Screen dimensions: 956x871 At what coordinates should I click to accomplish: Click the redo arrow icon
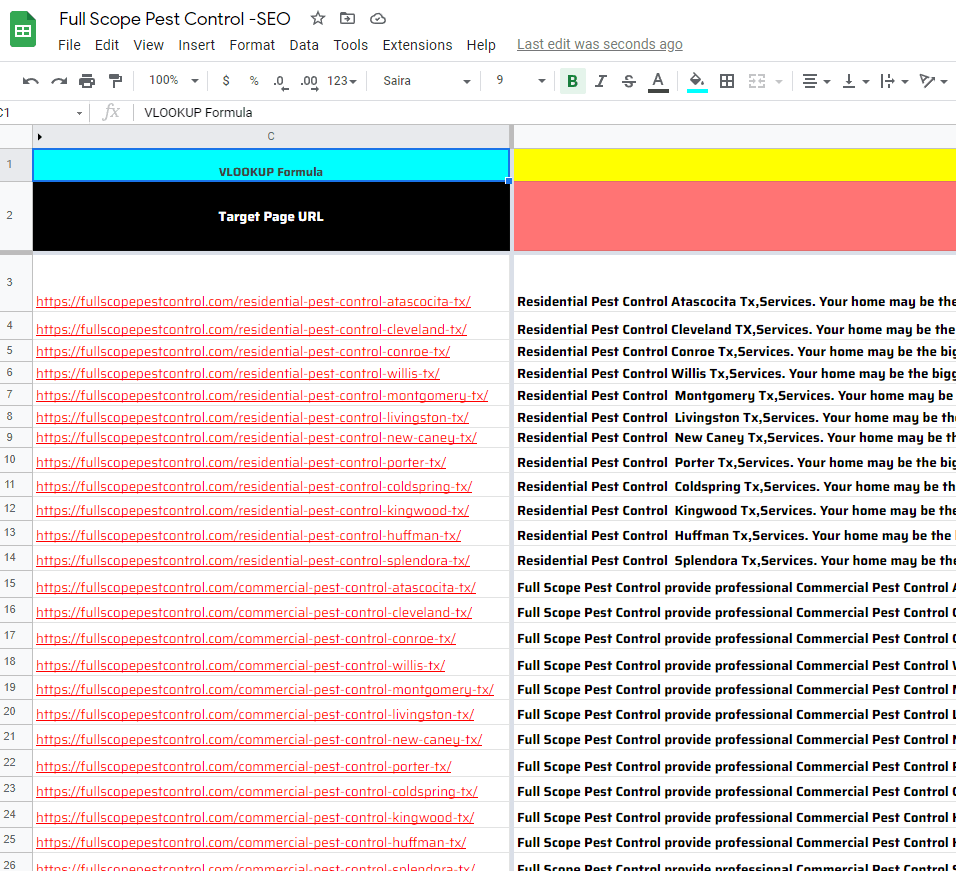click(x=59, y=81)
